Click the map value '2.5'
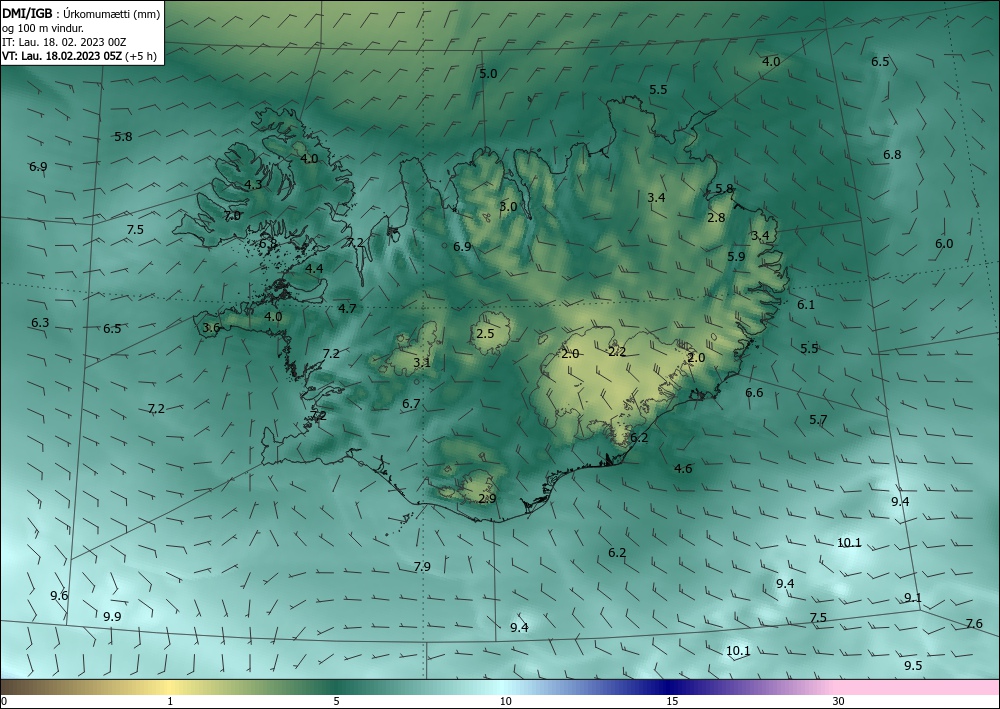 pos(485,333)
